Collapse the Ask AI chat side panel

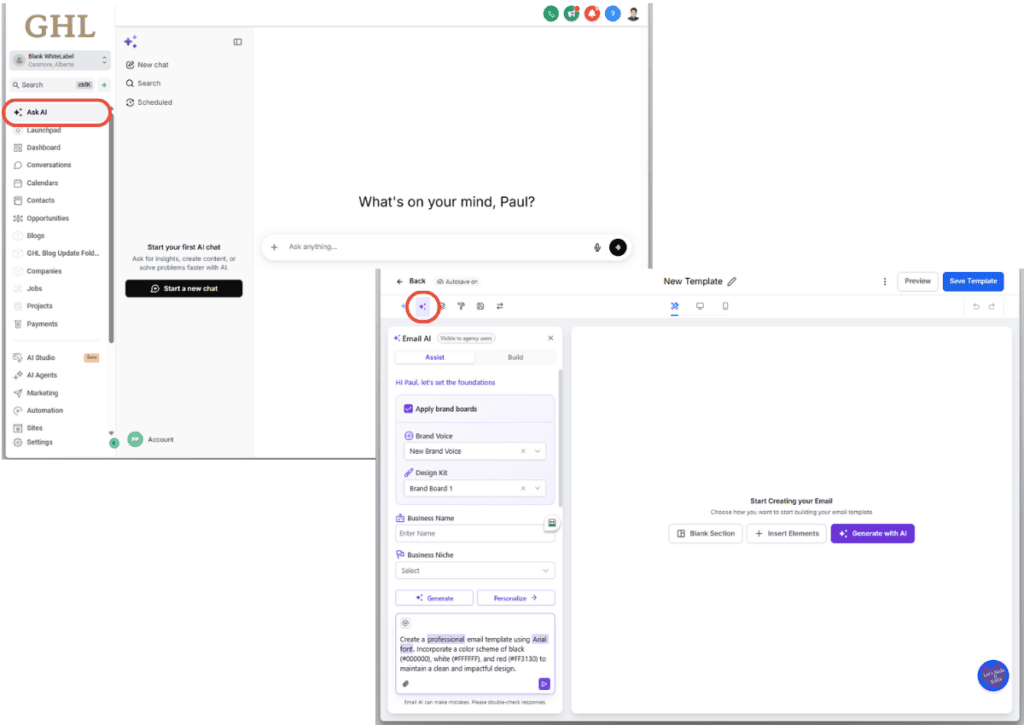pyautogui.click(x=238, y=42)
